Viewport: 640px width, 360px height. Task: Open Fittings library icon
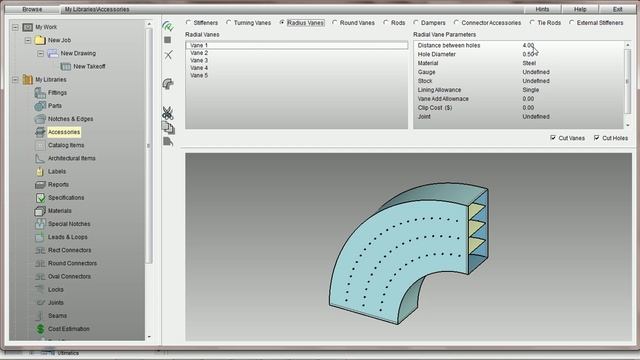coord(40,93)
